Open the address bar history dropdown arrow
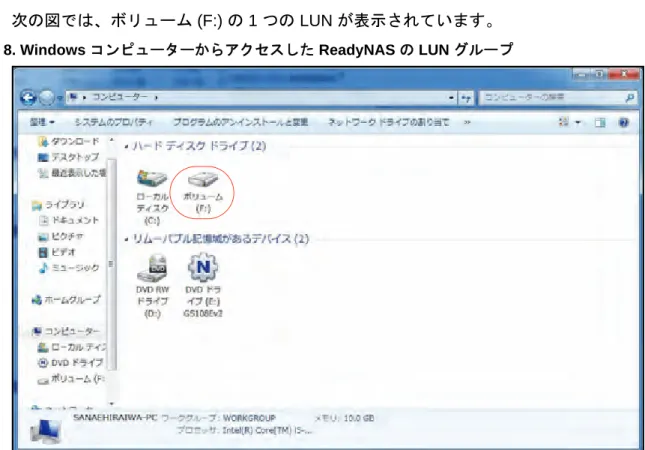Image resolution: width=645 pixels, height=450 pixels. click(x=451, y=98)
